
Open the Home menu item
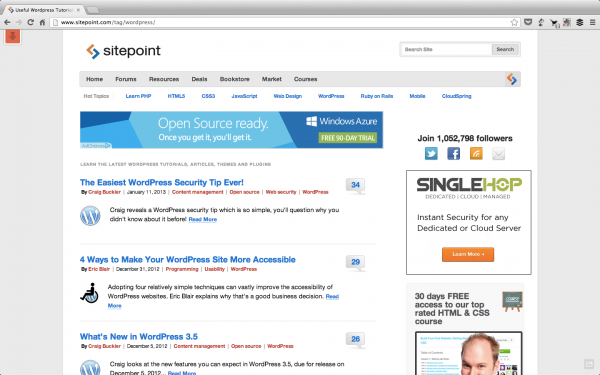click(95, 79)
